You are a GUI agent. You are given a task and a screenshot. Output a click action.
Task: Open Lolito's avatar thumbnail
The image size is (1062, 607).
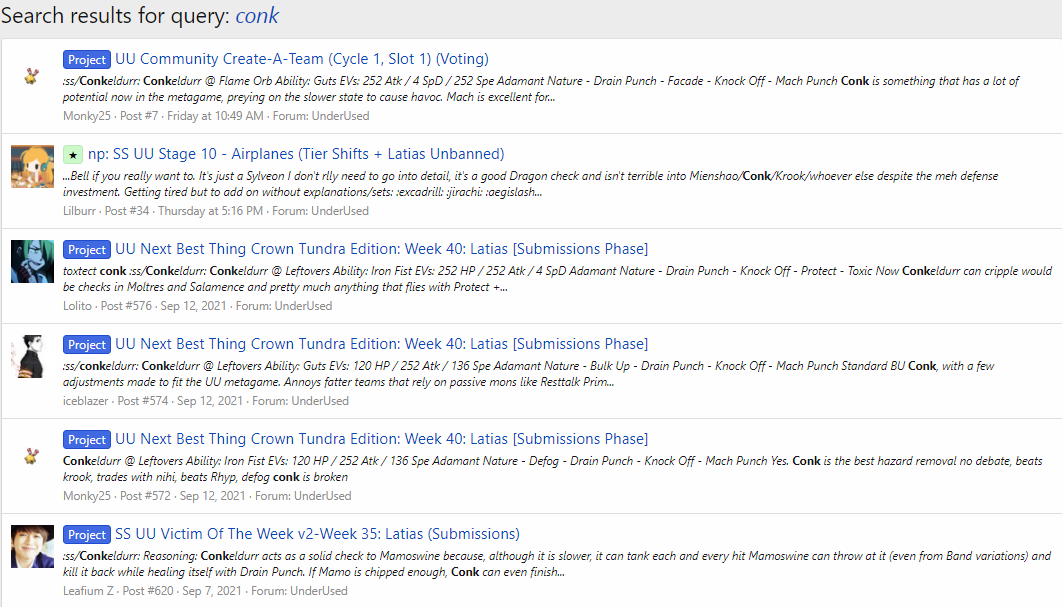(x=33, y=261)
